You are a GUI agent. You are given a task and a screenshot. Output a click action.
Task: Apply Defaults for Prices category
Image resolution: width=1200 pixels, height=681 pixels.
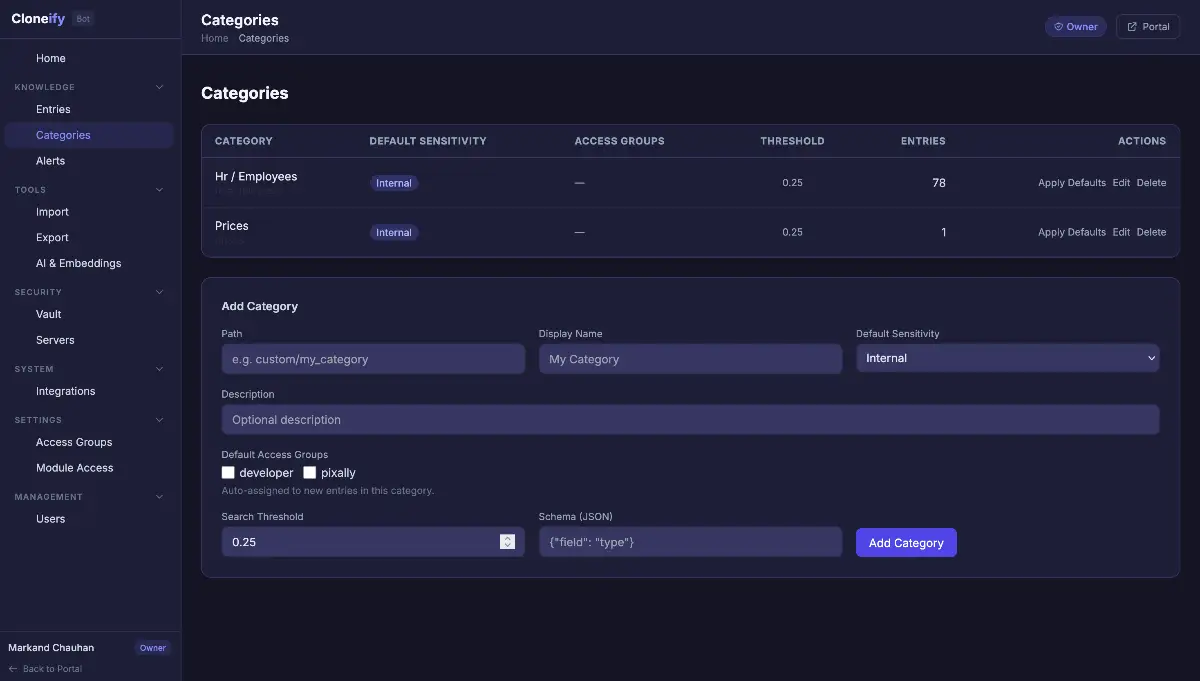point(1072,232)
